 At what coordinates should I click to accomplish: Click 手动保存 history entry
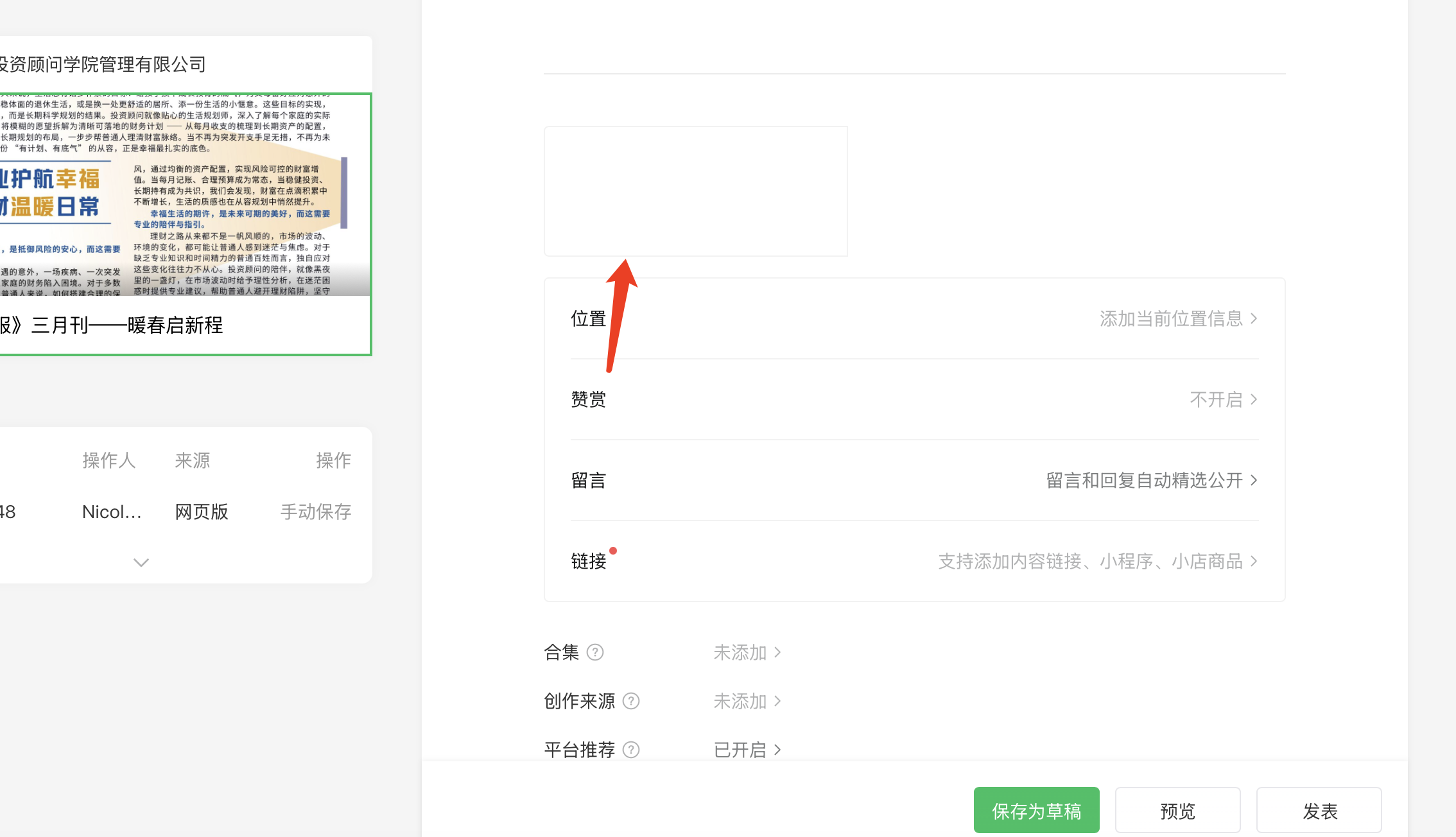(x=315, y=512)
